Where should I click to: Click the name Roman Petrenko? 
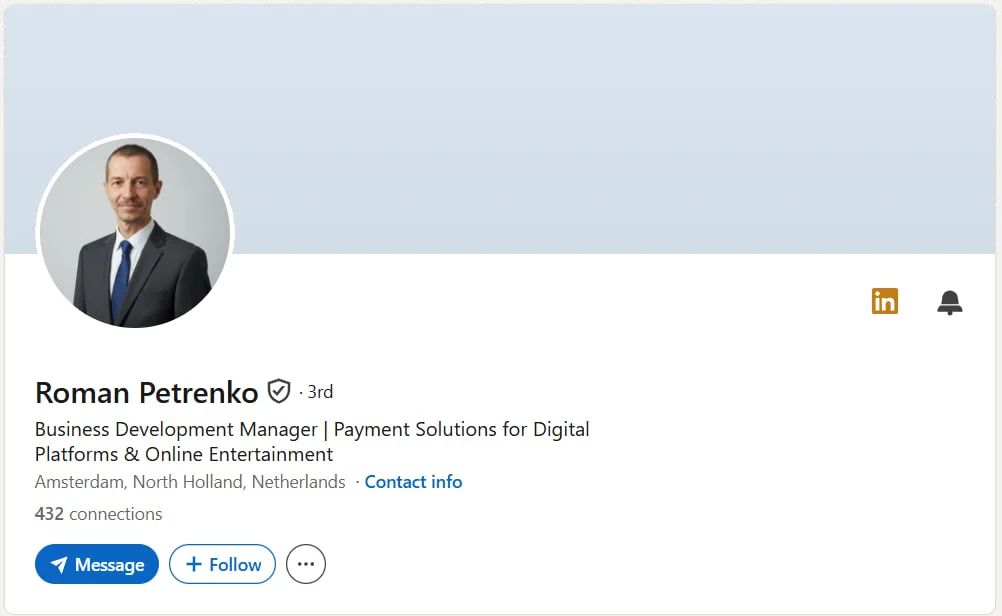[x=146, y=392]
